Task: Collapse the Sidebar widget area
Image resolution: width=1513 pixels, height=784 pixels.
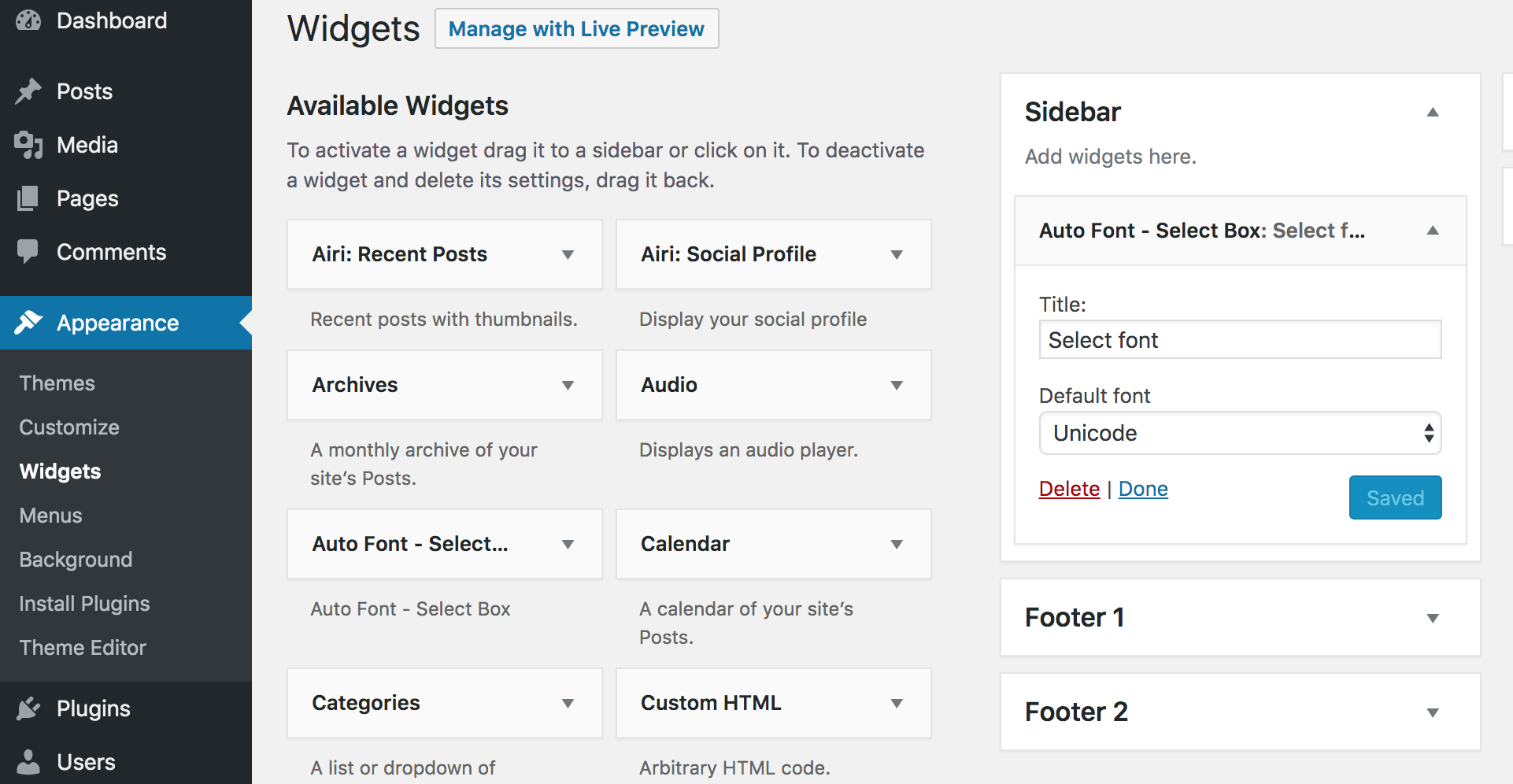Action: coord(1433,112)
